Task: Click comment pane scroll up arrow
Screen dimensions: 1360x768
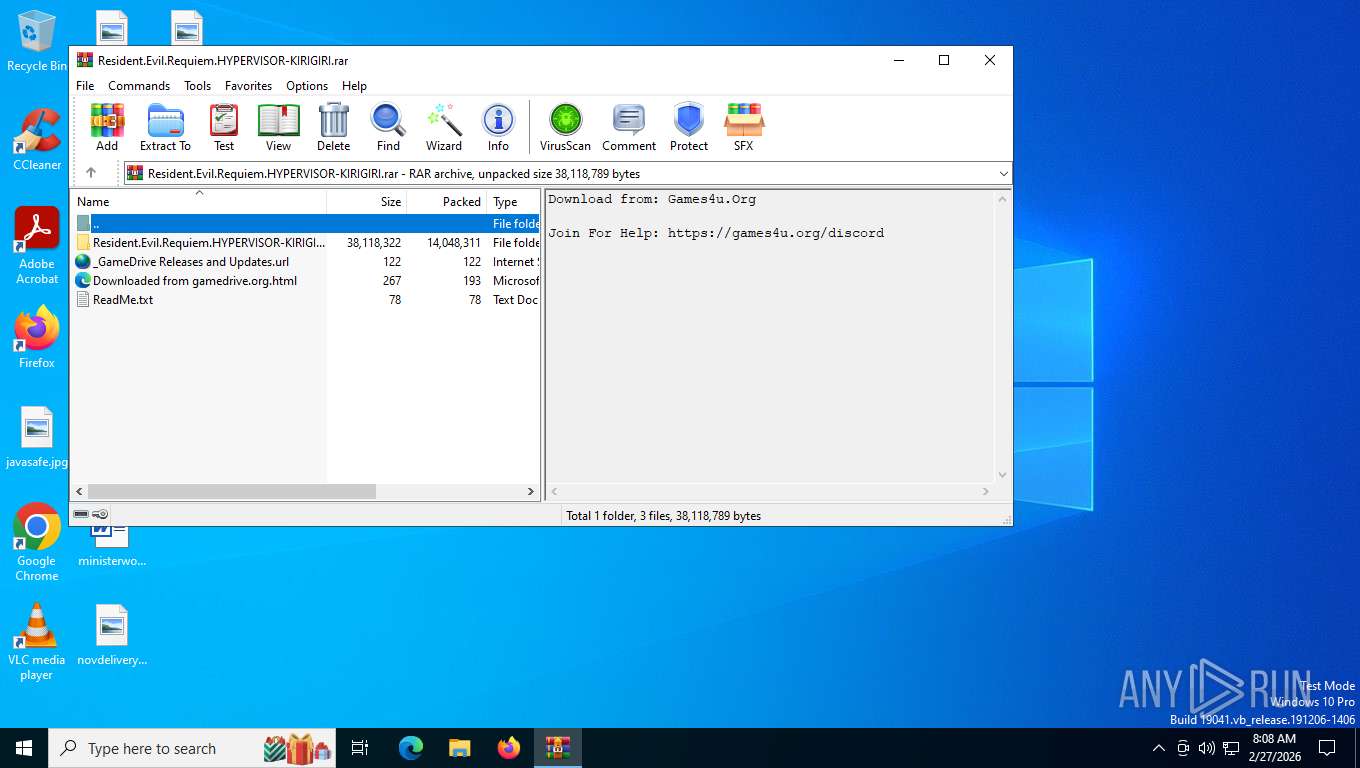Action: click(1002, 199)
